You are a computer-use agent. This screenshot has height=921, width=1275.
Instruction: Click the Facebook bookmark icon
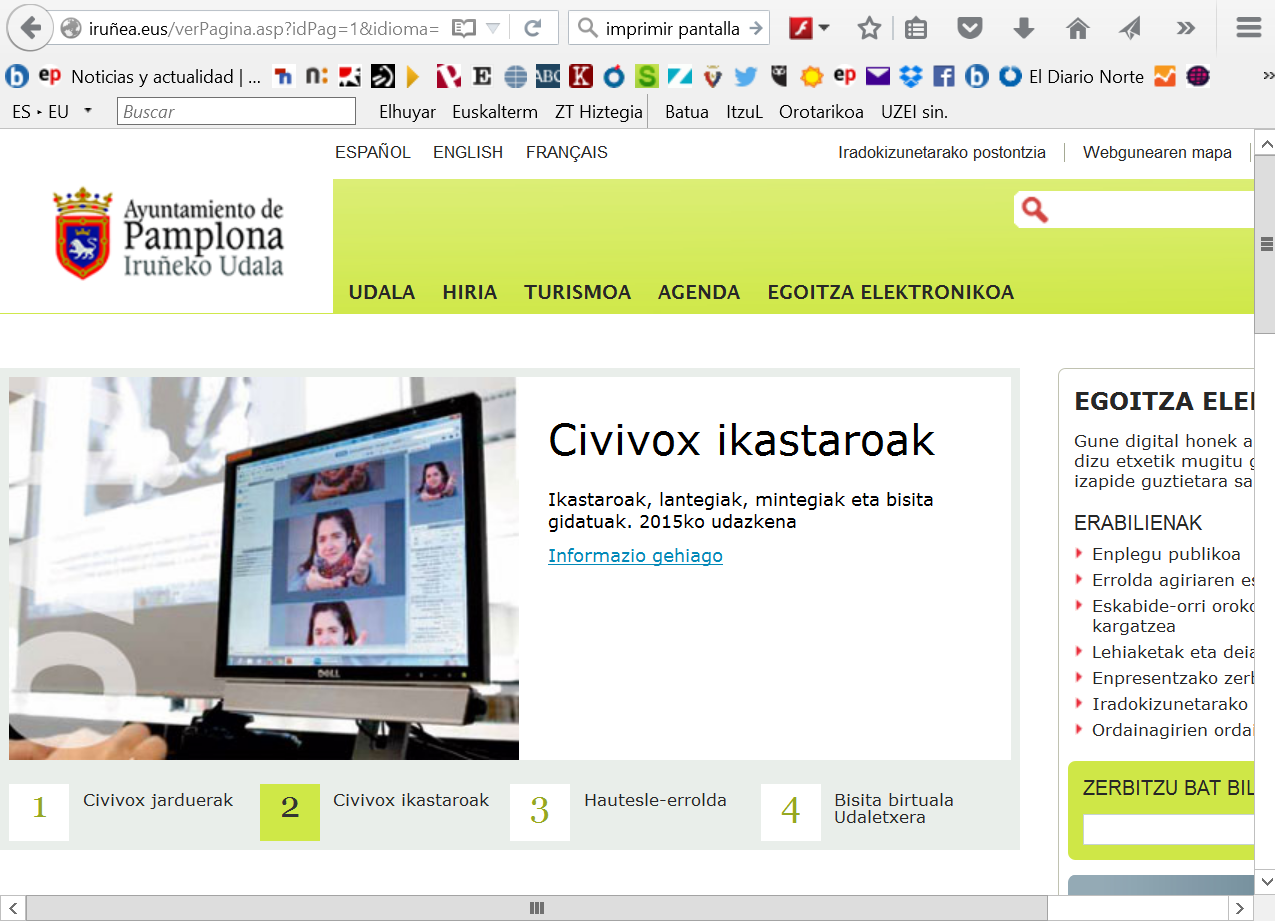click(x=943, y=76)
